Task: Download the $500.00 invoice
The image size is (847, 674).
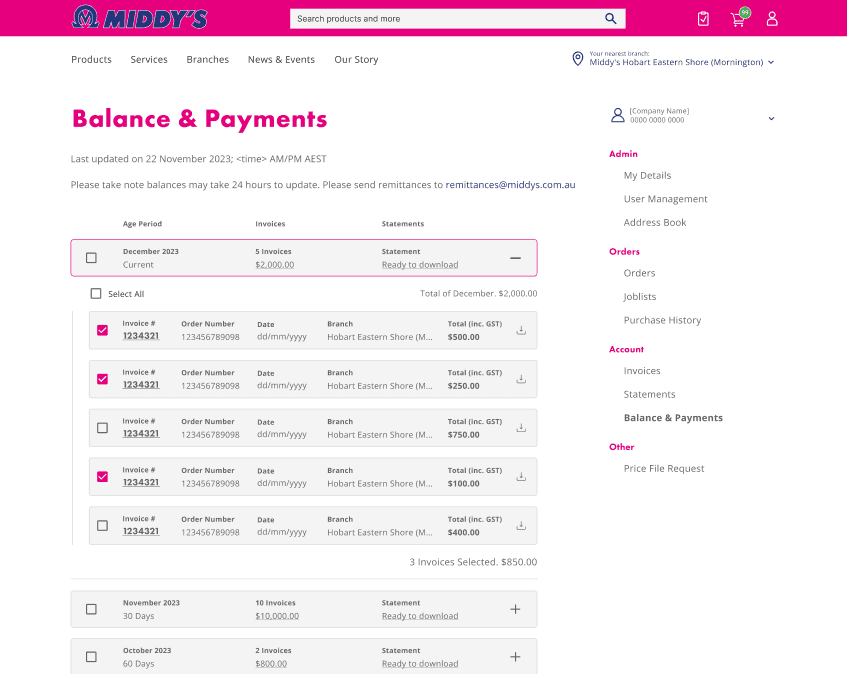Action: 521,330
